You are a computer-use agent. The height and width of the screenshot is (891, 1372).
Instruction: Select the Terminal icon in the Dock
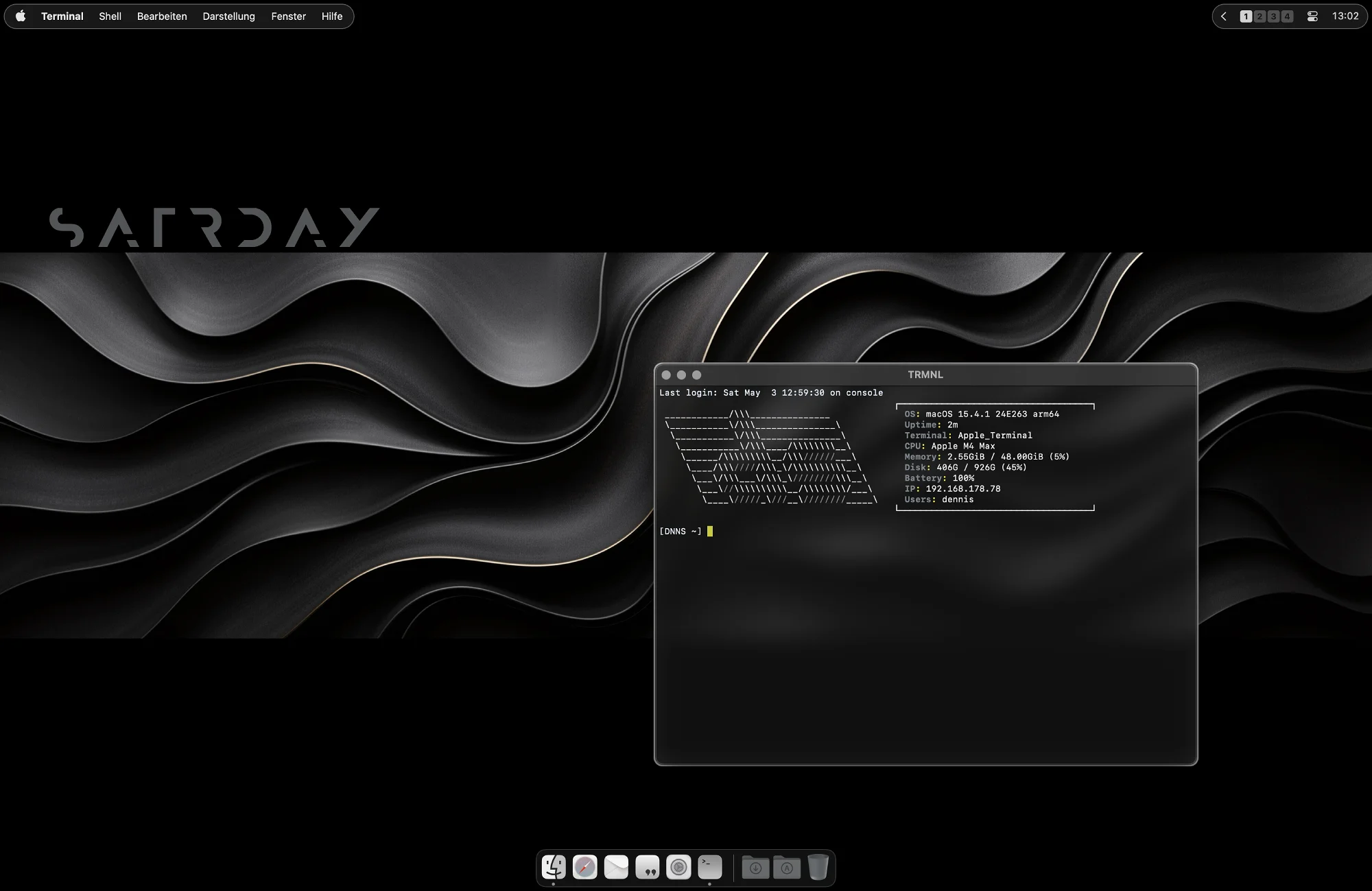(709, 867)
